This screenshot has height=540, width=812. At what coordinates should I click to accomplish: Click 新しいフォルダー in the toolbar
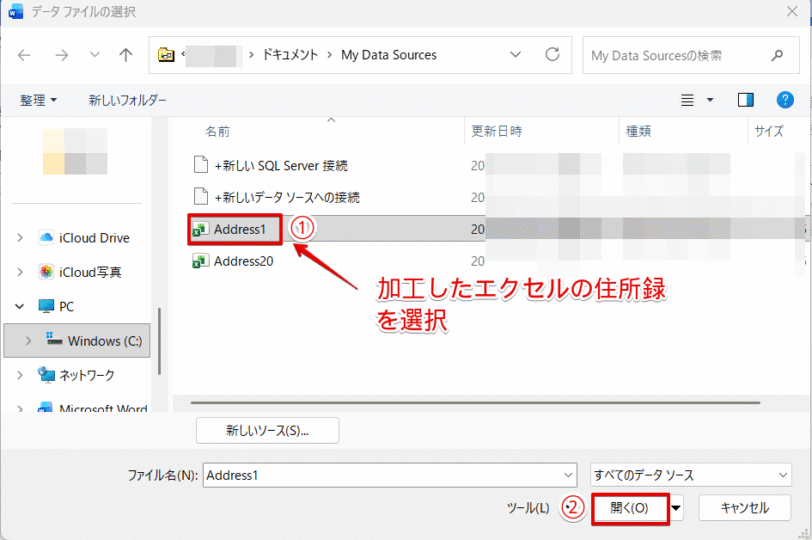[x=127, y=100]
